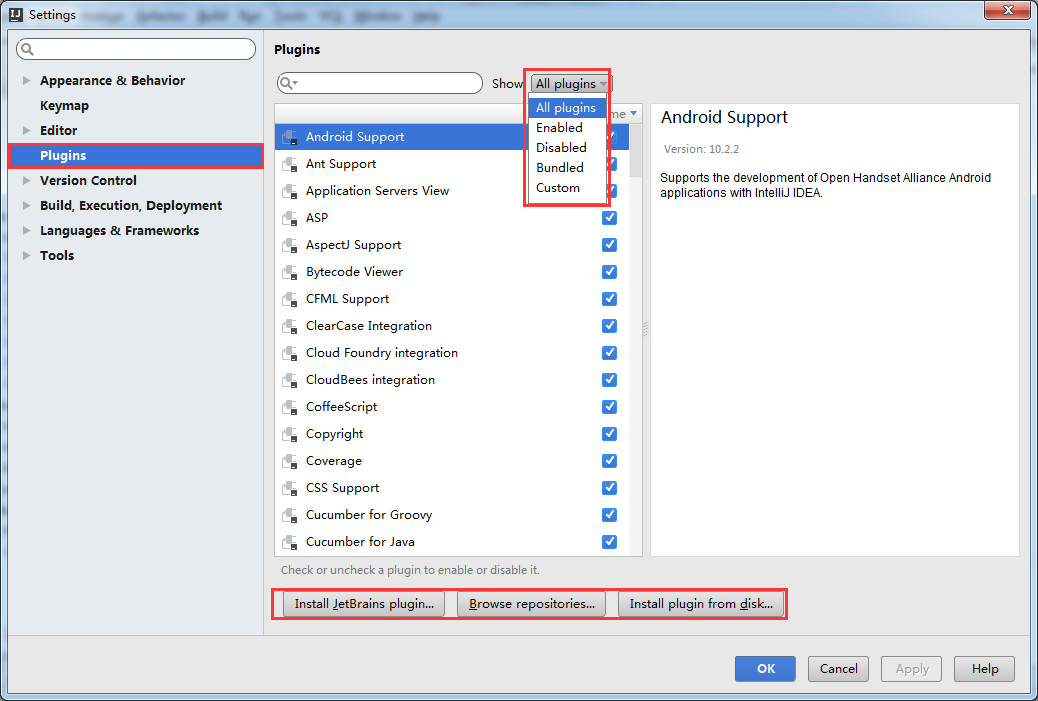The height and width of the screenshot is (701, 1038).
Task: Click the CloudBees integration plugin icon
Action: (x=290, y=381)
